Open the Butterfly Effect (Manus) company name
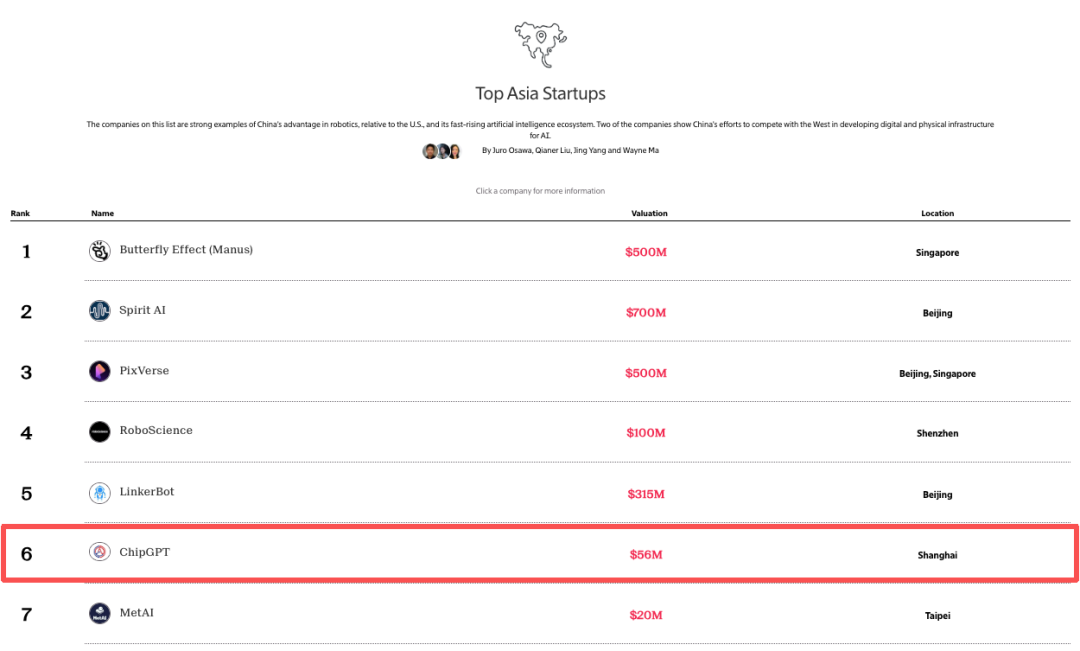The image size is (1080, 651). [x=186, y=250]
